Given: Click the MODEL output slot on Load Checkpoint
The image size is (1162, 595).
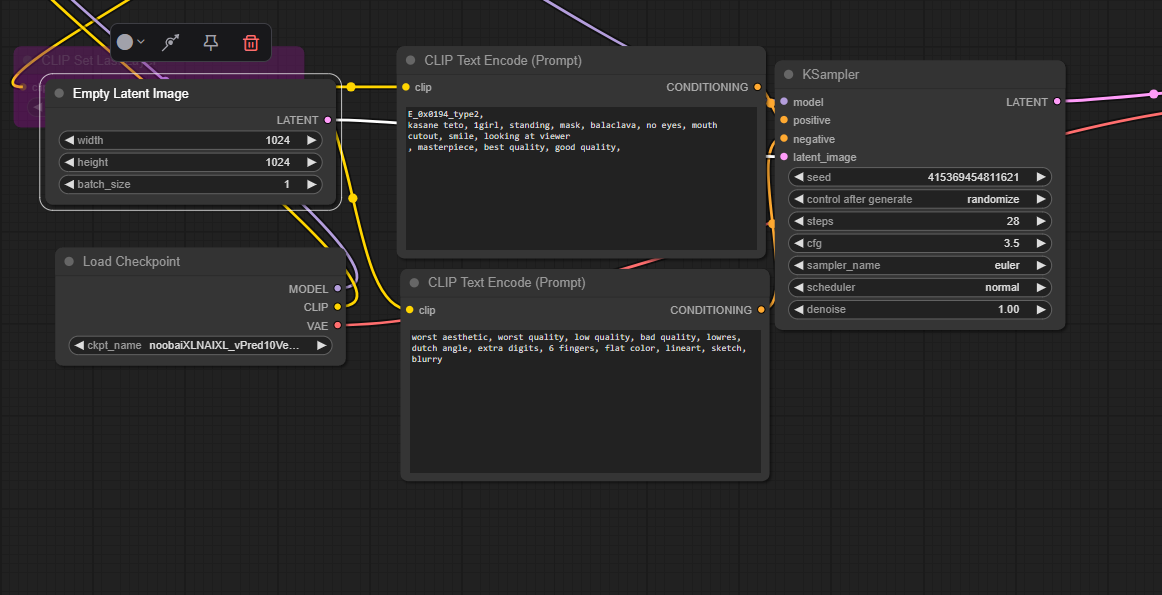Looking at the screenshot, I should coord(338,288).
